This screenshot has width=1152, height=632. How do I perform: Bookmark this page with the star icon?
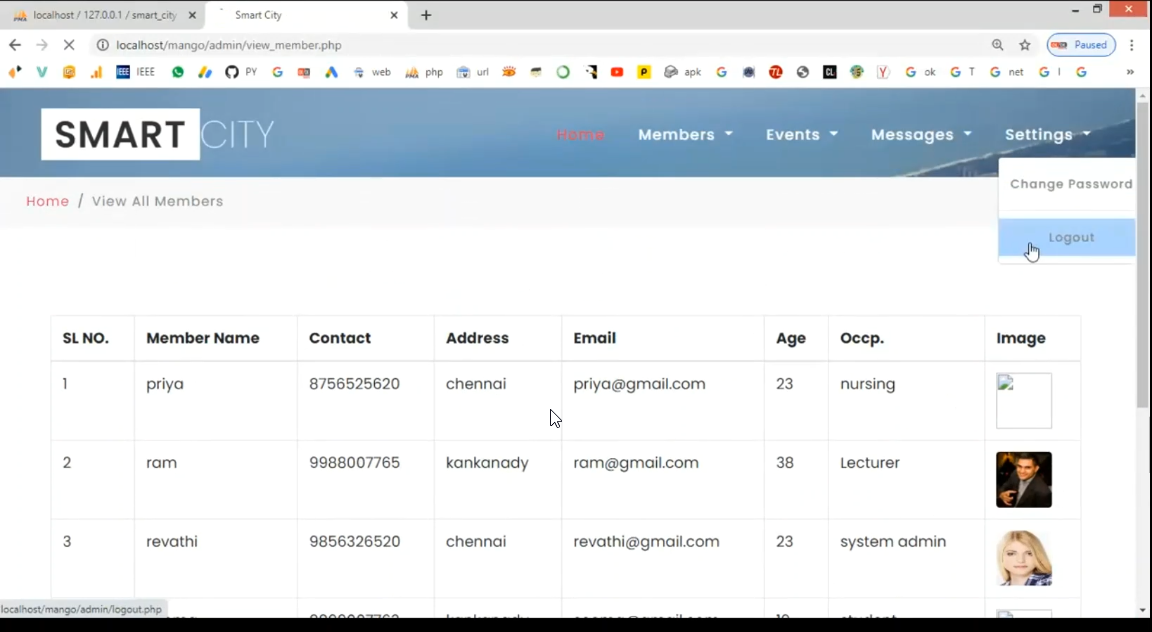click(x=1025, y=45)
